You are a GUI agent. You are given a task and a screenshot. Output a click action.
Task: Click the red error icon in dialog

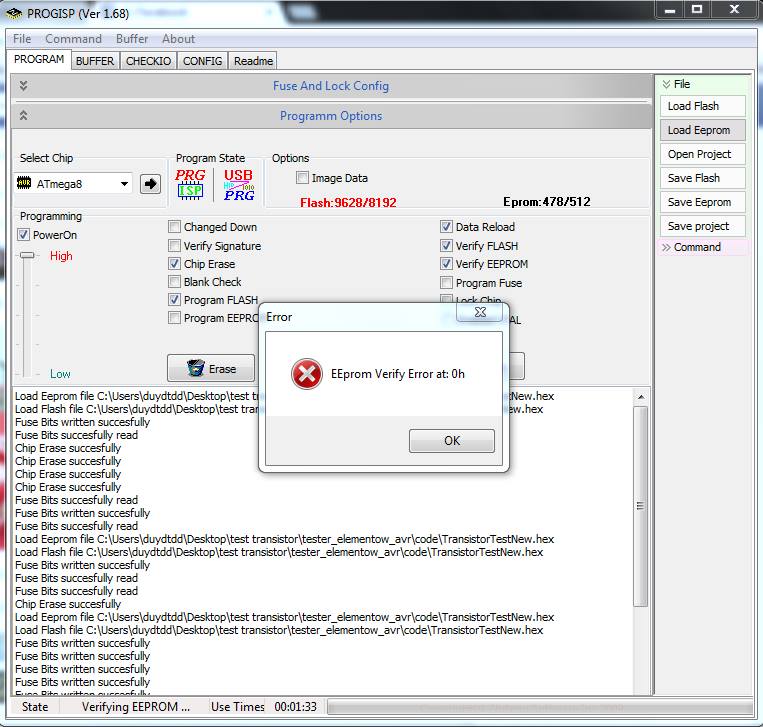[307, 374]
